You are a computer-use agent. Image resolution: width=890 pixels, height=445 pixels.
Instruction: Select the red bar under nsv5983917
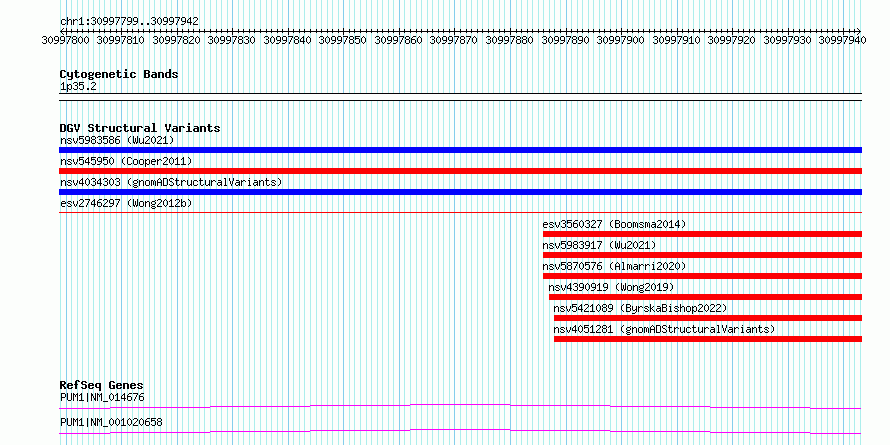[x=702, y=255]
